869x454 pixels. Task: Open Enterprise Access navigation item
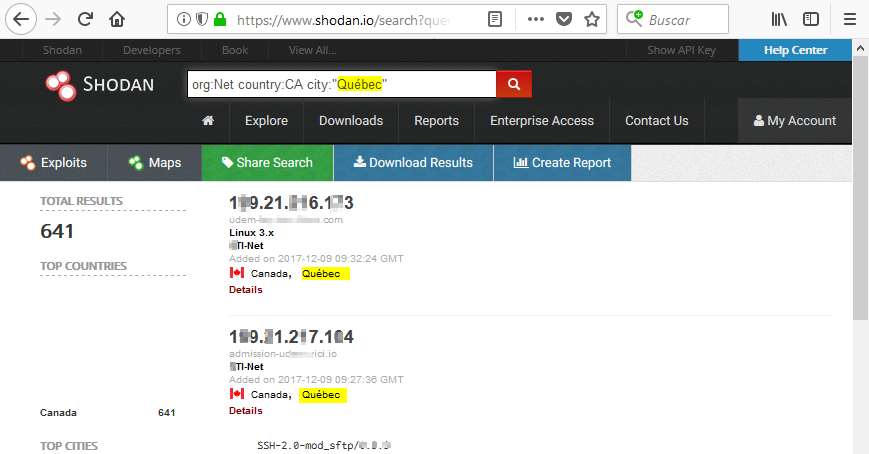pos(542,121)
